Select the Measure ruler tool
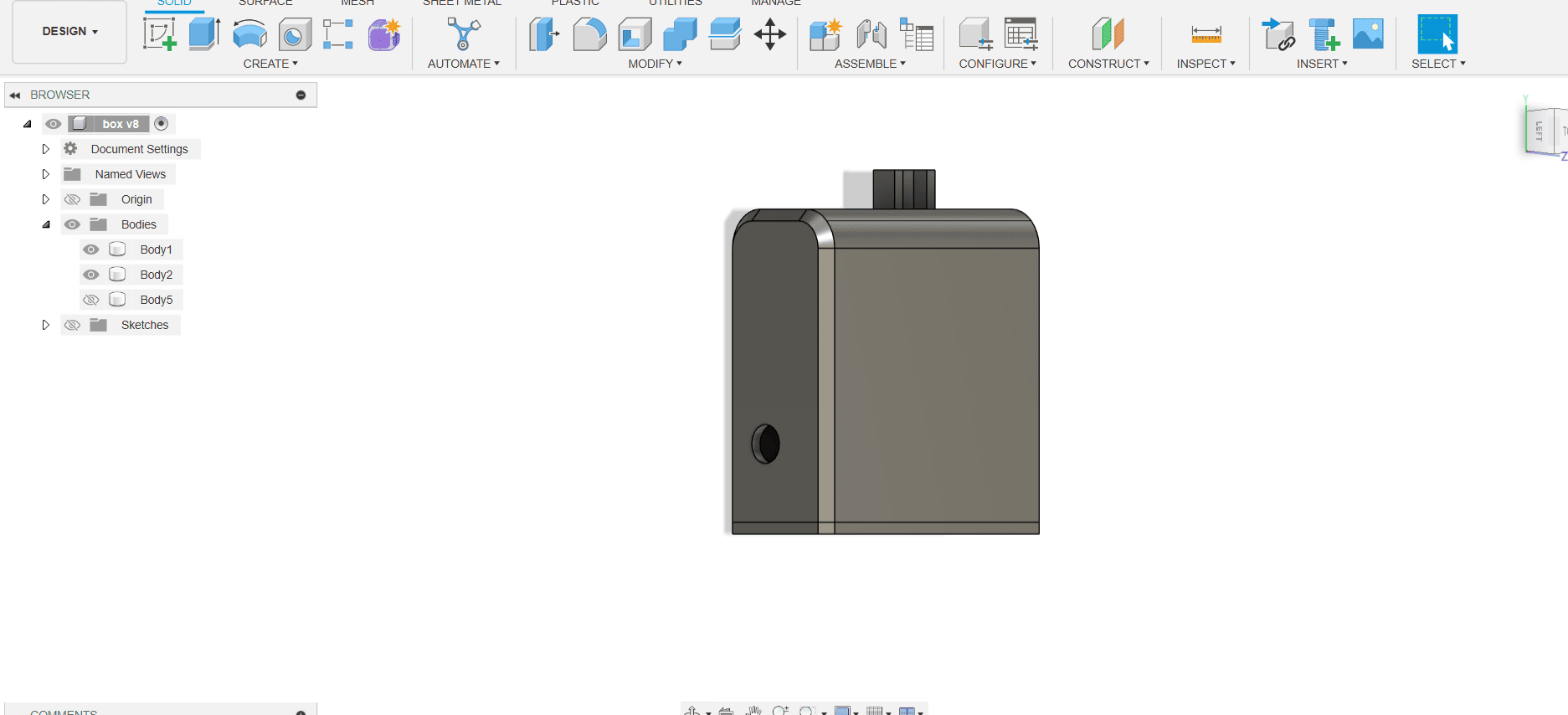 [1206, 34]
